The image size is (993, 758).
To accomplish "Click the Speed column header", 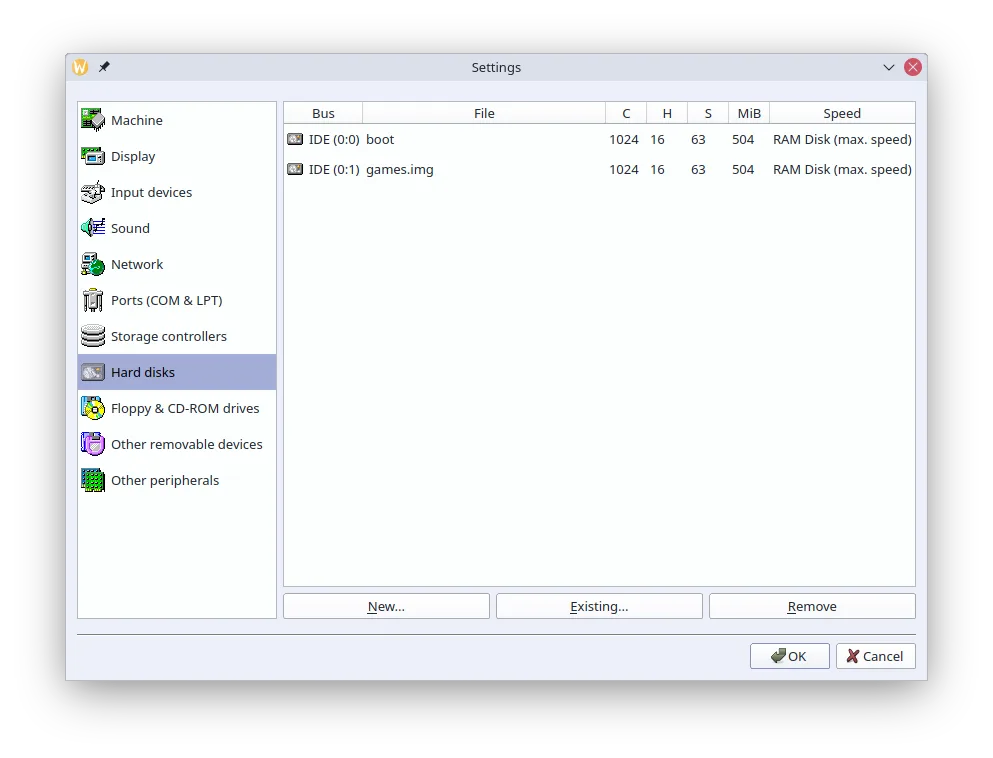I will pos(842,113).
